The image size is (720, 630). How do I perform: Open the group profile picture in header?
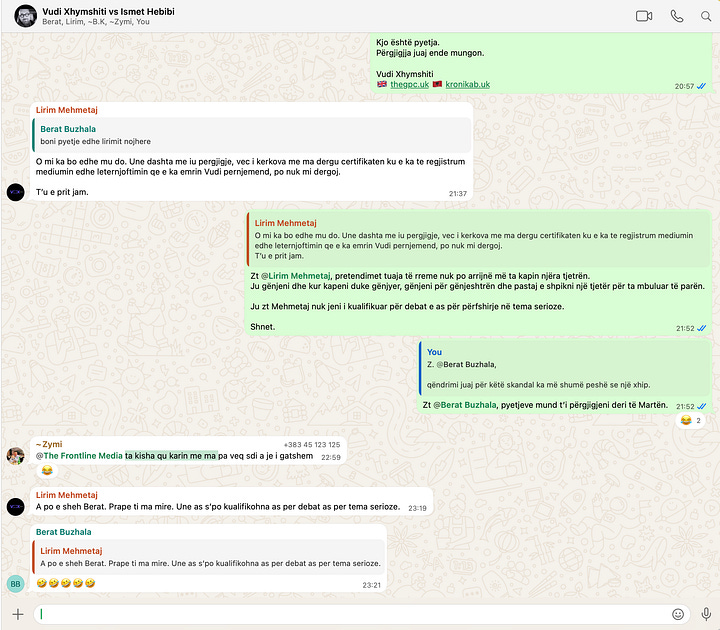(25, 16)
